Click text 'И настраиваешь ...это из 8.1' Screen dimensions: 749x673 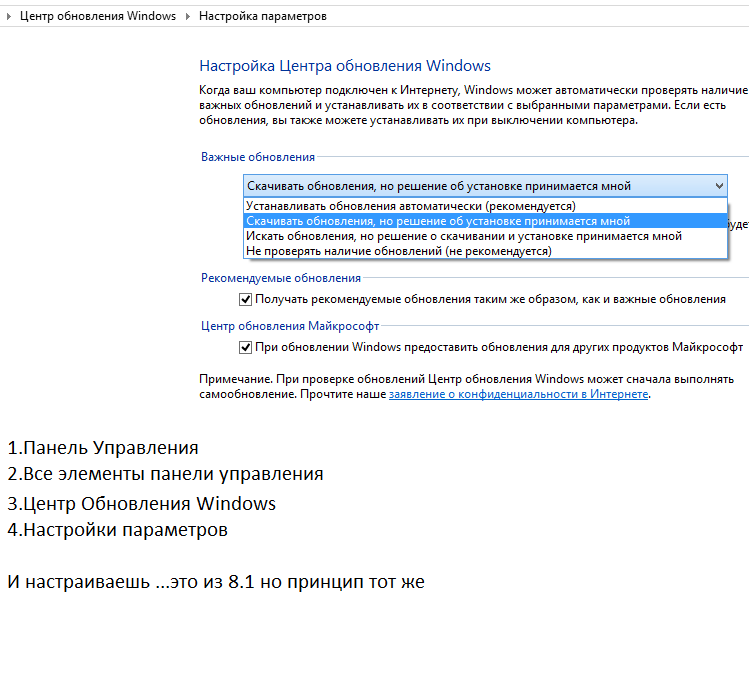click(x=131, y=582)
